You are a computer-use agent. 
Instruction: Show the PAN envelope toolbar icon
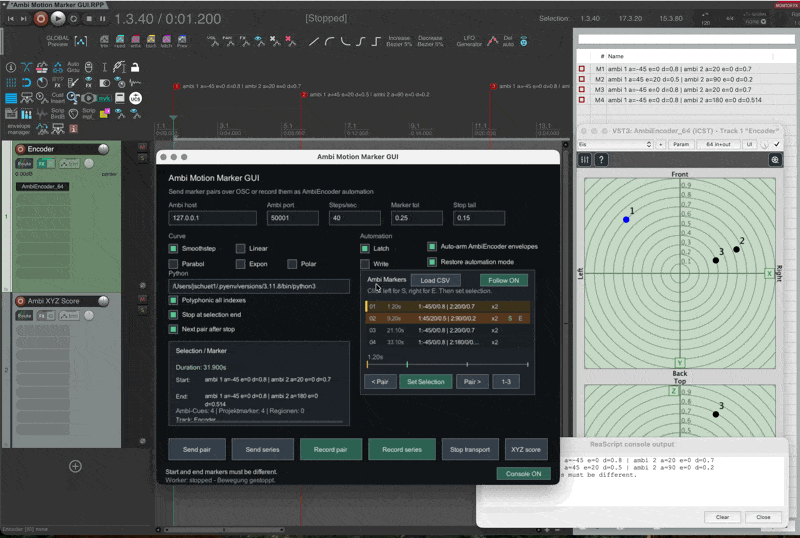pos(229,41)
